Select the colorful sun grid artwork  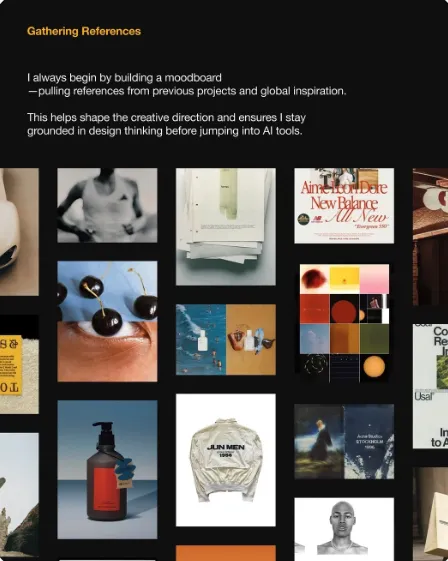(x=344, y=323)
